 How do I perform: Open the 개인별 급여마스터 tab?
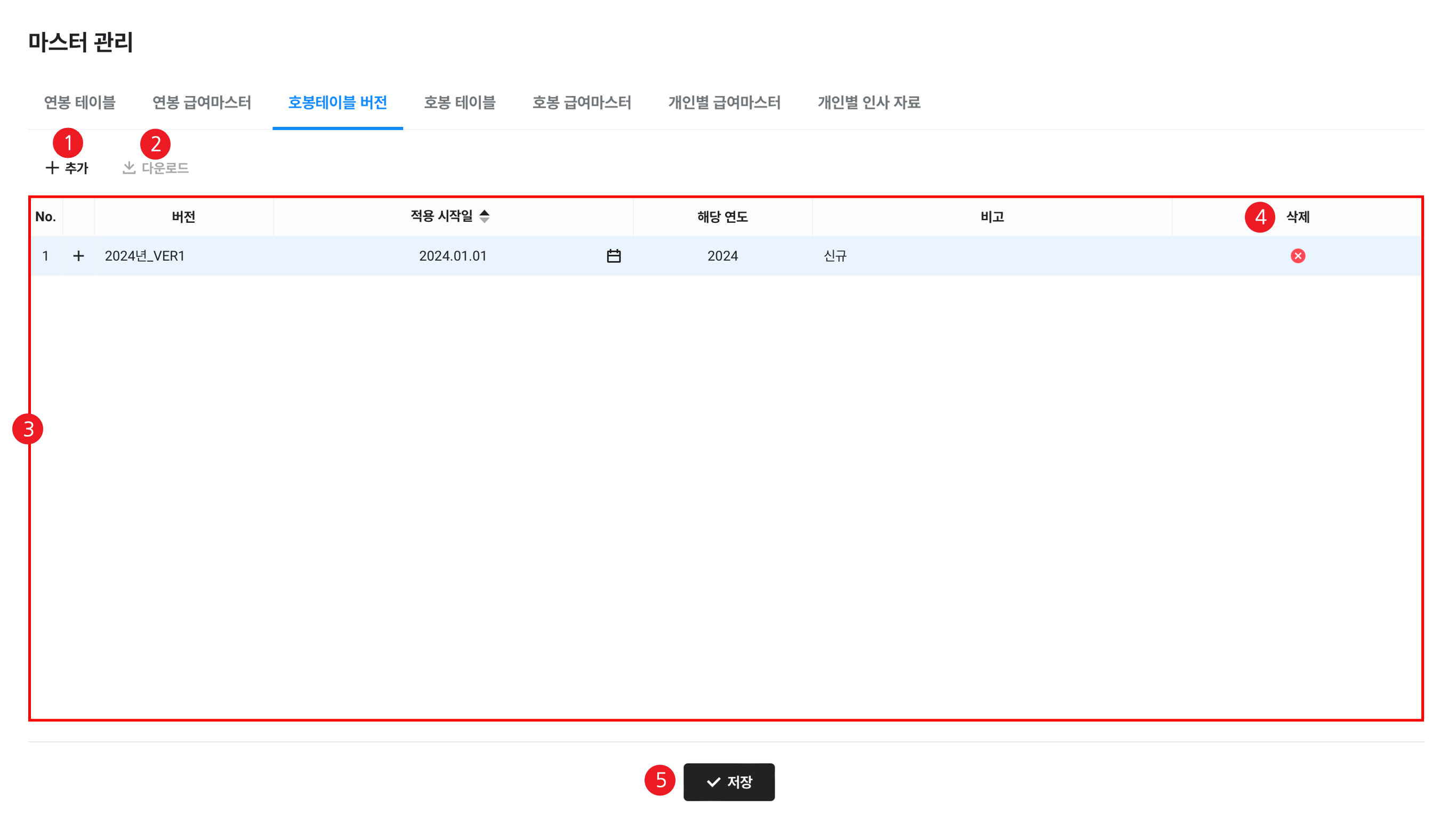point(724,102)
